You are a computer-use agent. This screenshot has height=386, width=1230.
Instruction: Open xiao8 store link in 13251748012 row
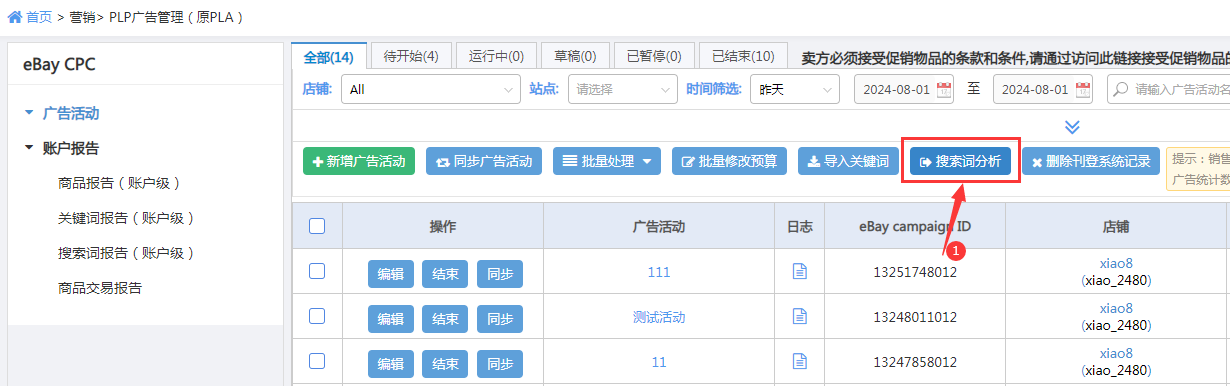[1116, 264]
